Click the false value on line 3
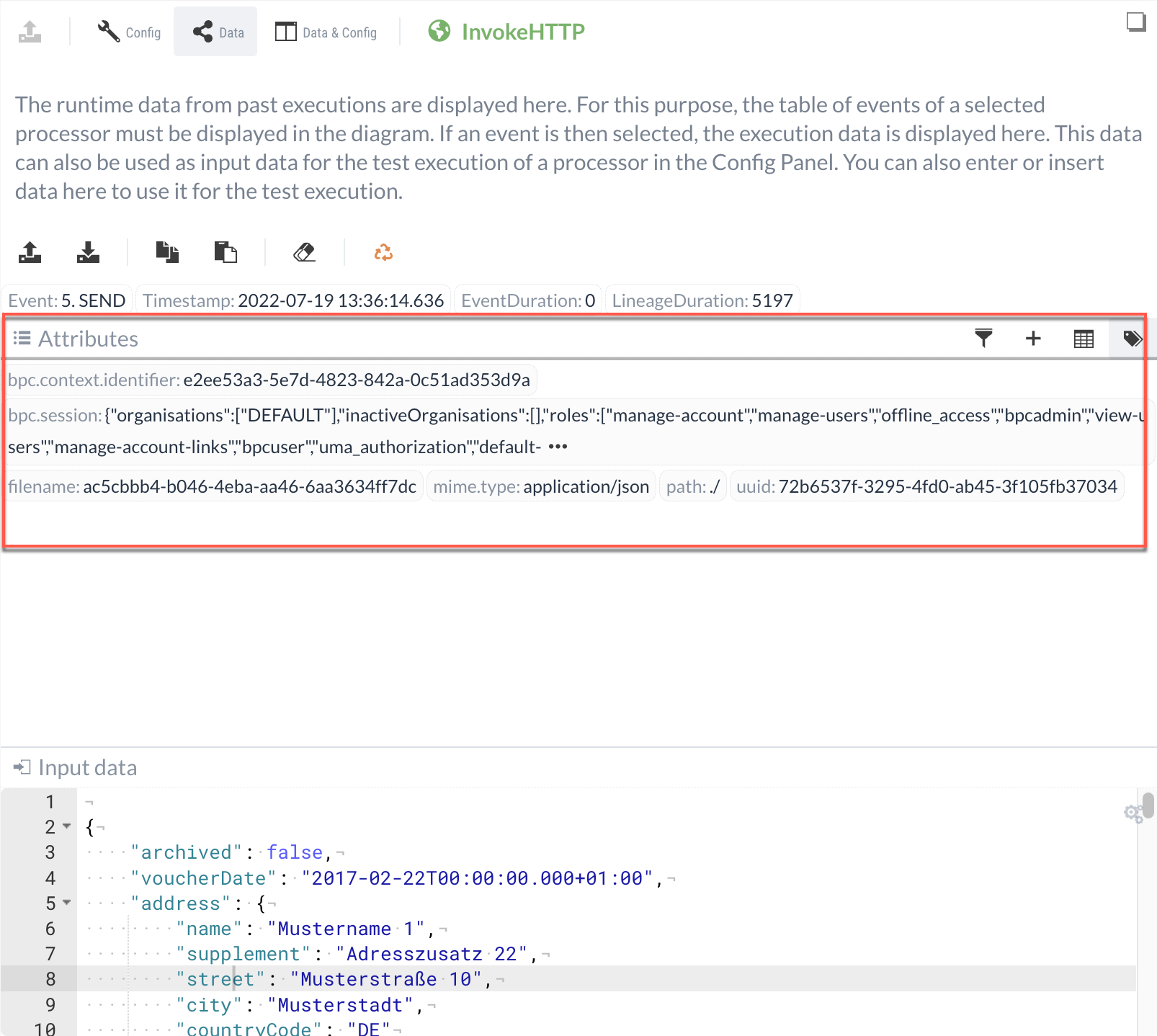 [295, 852]
